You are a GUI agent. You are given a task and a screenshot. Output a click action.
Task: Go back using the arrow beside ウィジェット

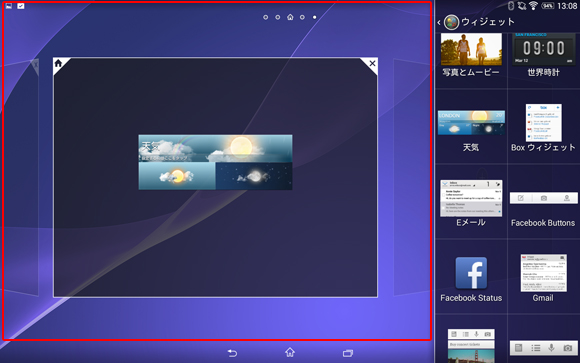(x=439, y=23)
